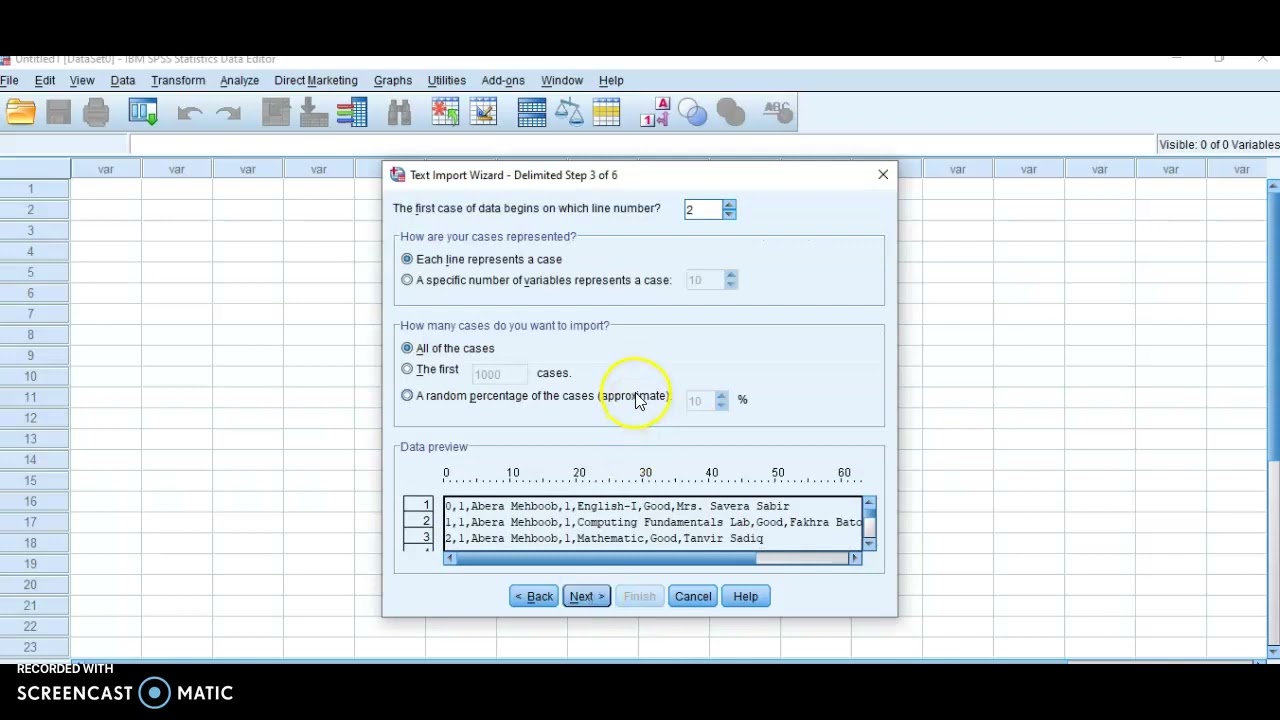Click the Open data document folder icon
The width and height of the screenshot is (1280, 720).
(x=20, y=112)
